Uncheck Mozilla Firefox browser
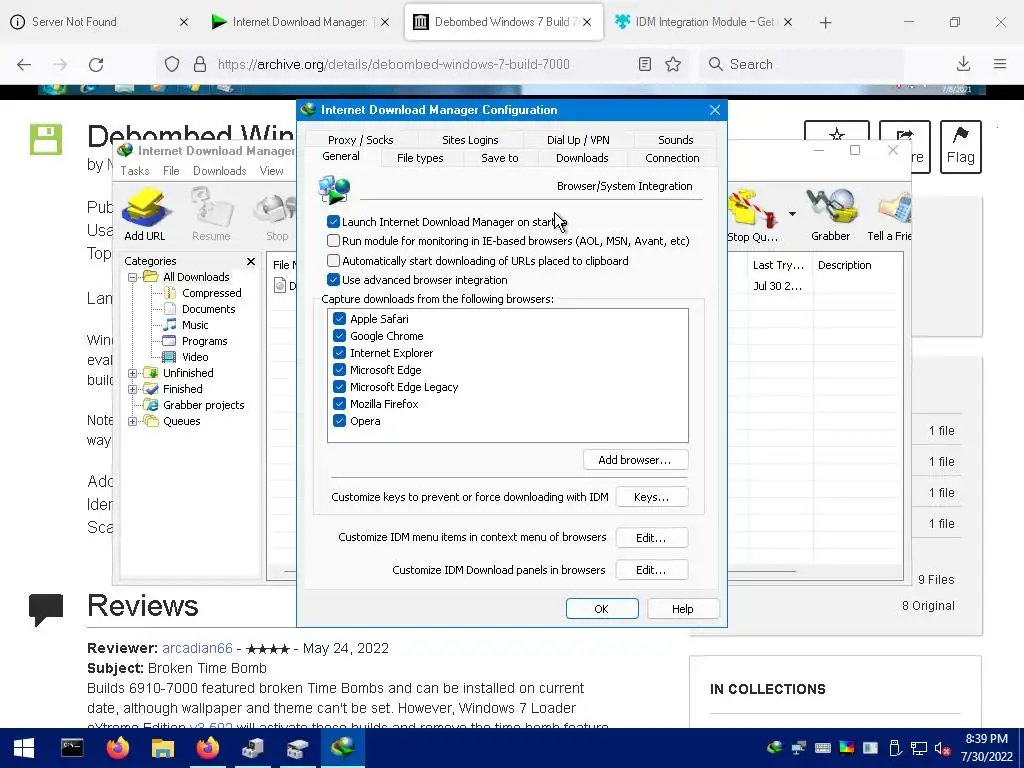 click(x=339, y=404)
